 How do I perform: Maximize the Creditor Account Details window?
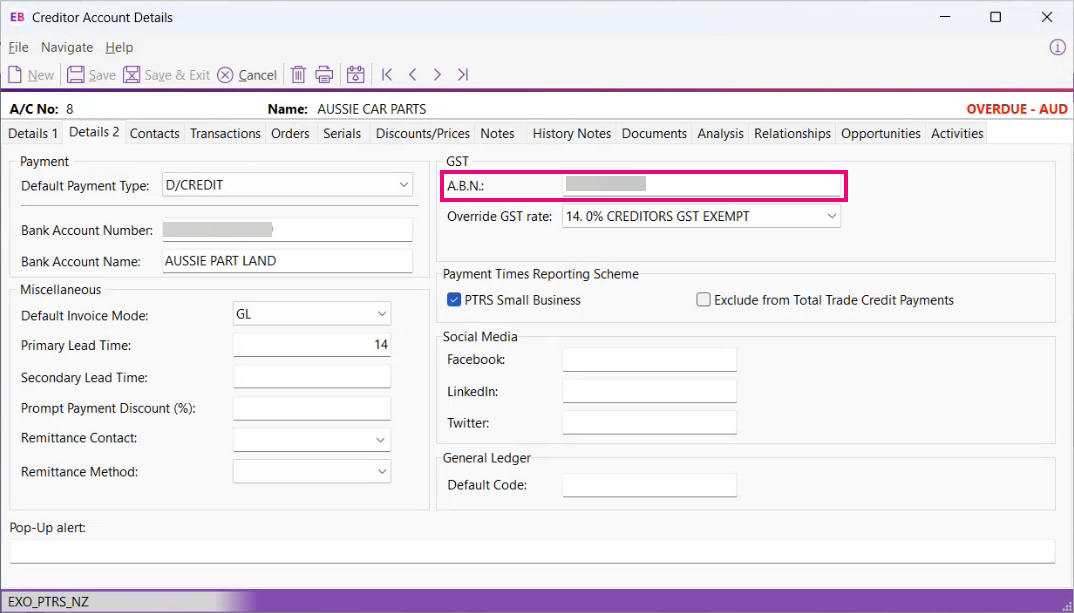point(995,17)
